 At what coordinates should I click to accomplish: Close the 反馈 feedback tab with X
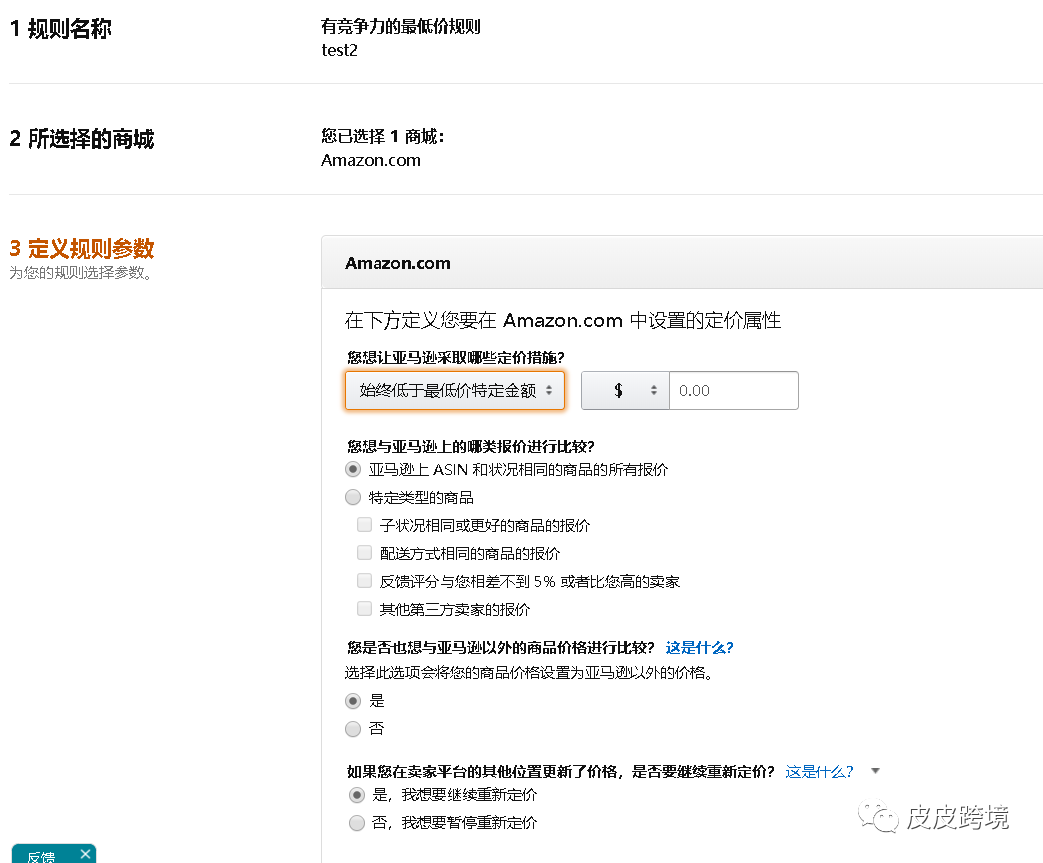coord(85,854)
